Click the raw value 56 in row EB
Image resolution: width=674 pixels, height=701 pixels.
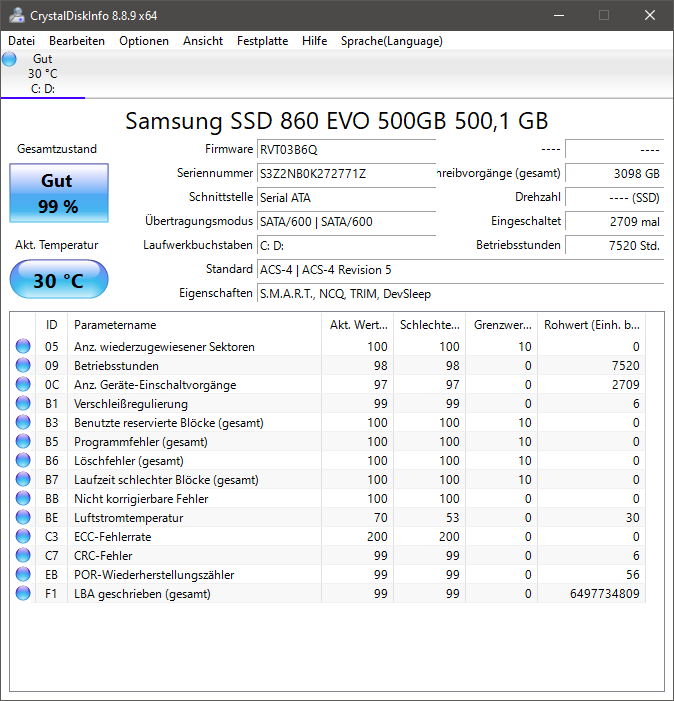pos(632,575)
